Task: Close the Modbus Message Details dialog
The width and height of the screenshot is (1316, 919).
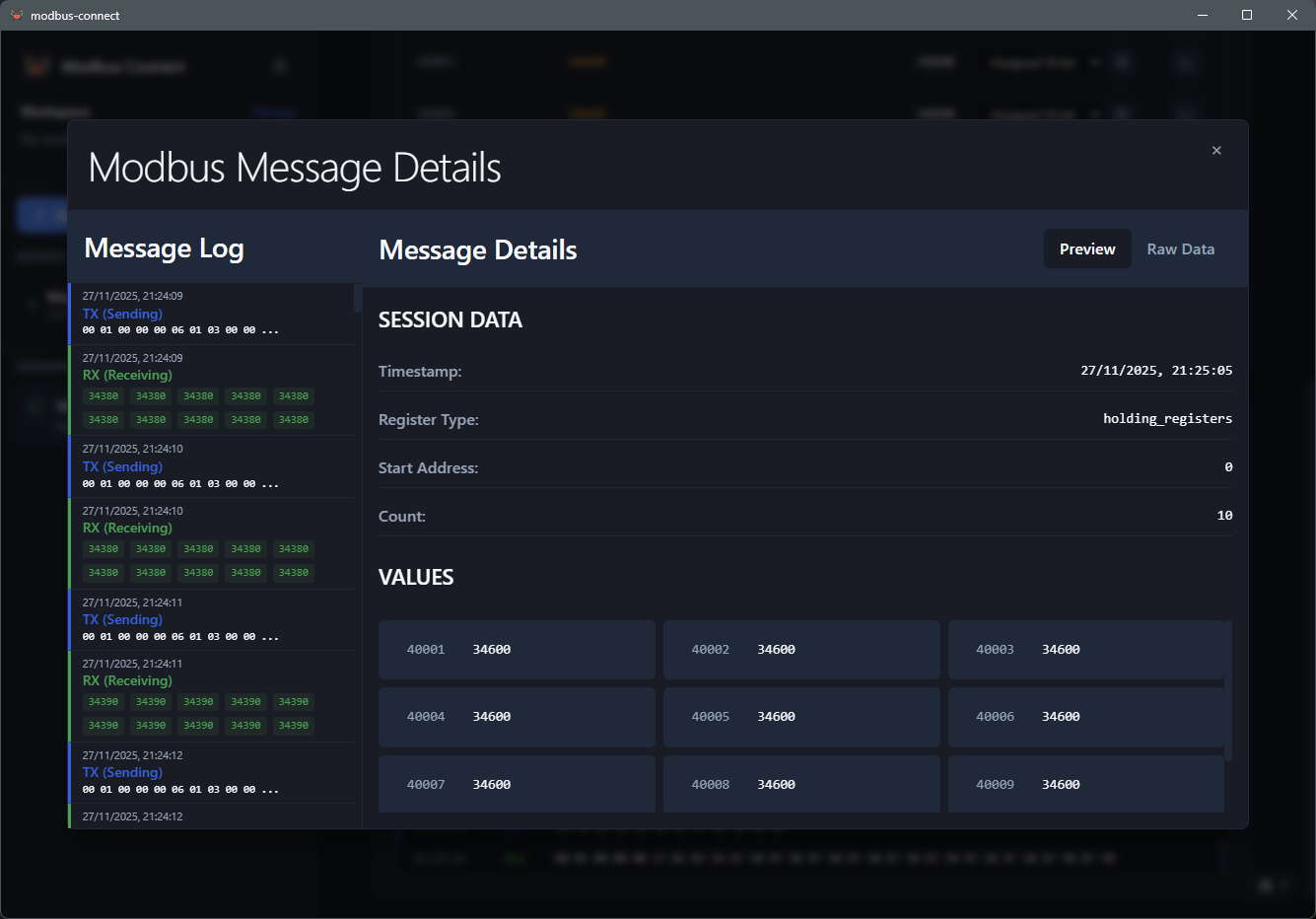Action: click(1216, 150)
